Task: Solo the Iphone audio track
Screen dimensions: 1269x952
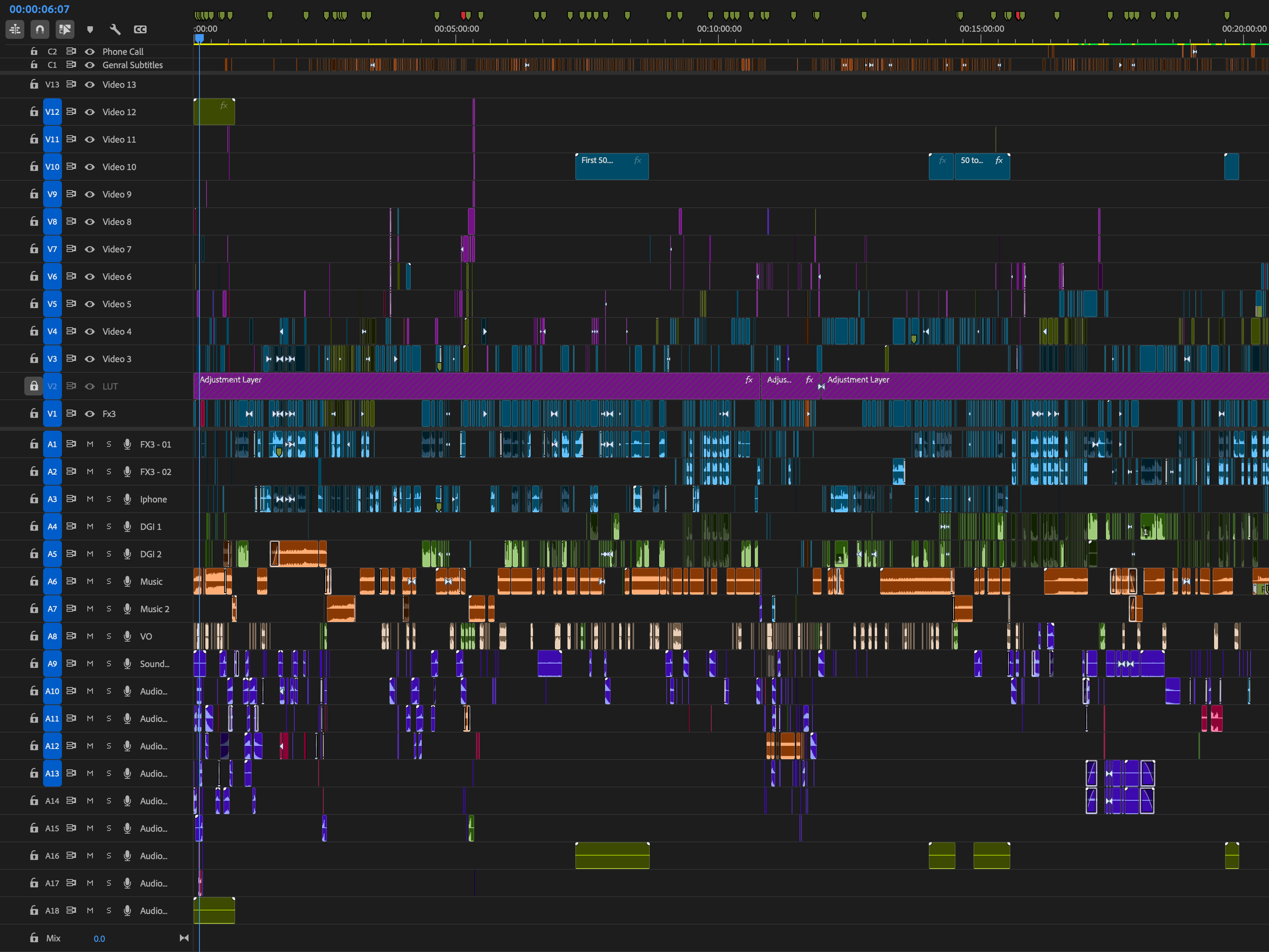Action: pyautogui.click(x=109, y=499)
